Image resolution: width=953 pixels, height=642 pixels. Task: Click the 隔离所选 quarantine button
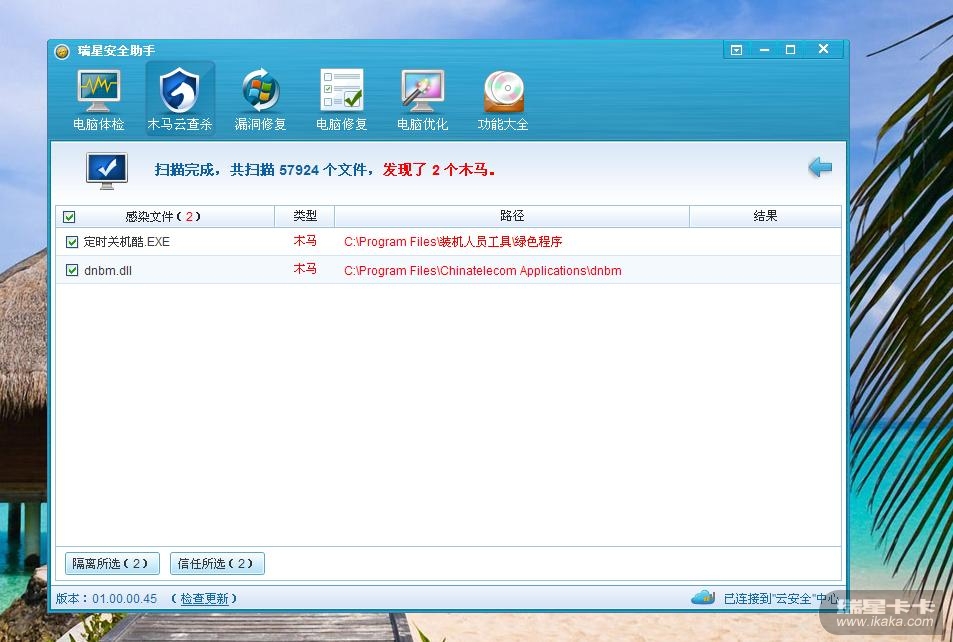(x=112, y=564)
